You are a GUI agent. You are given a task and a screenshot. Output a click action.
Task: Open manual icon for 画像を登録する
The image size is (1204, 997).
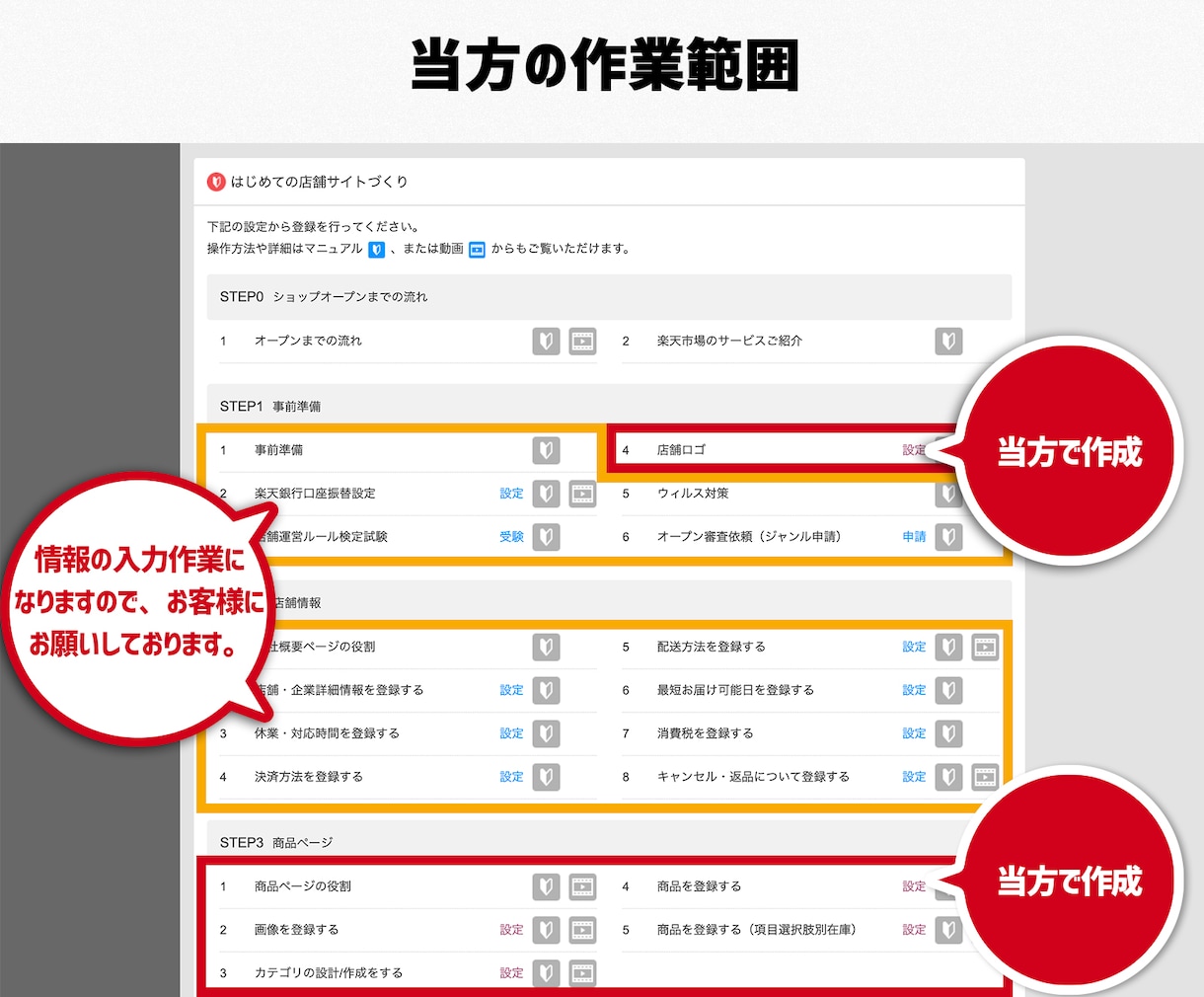[546, 931]
